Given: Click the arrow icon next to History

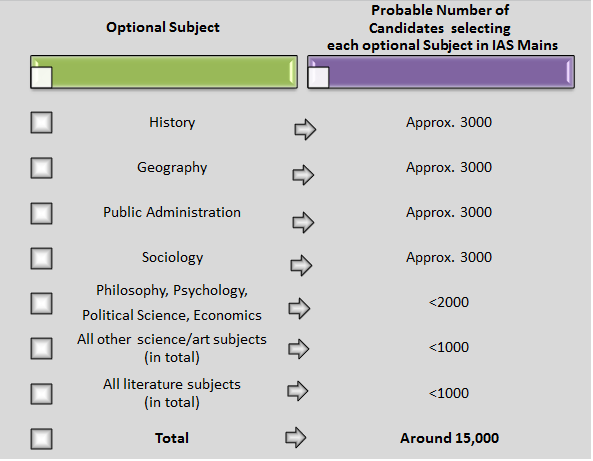Looking at the screenshot, I should (305, 130).
